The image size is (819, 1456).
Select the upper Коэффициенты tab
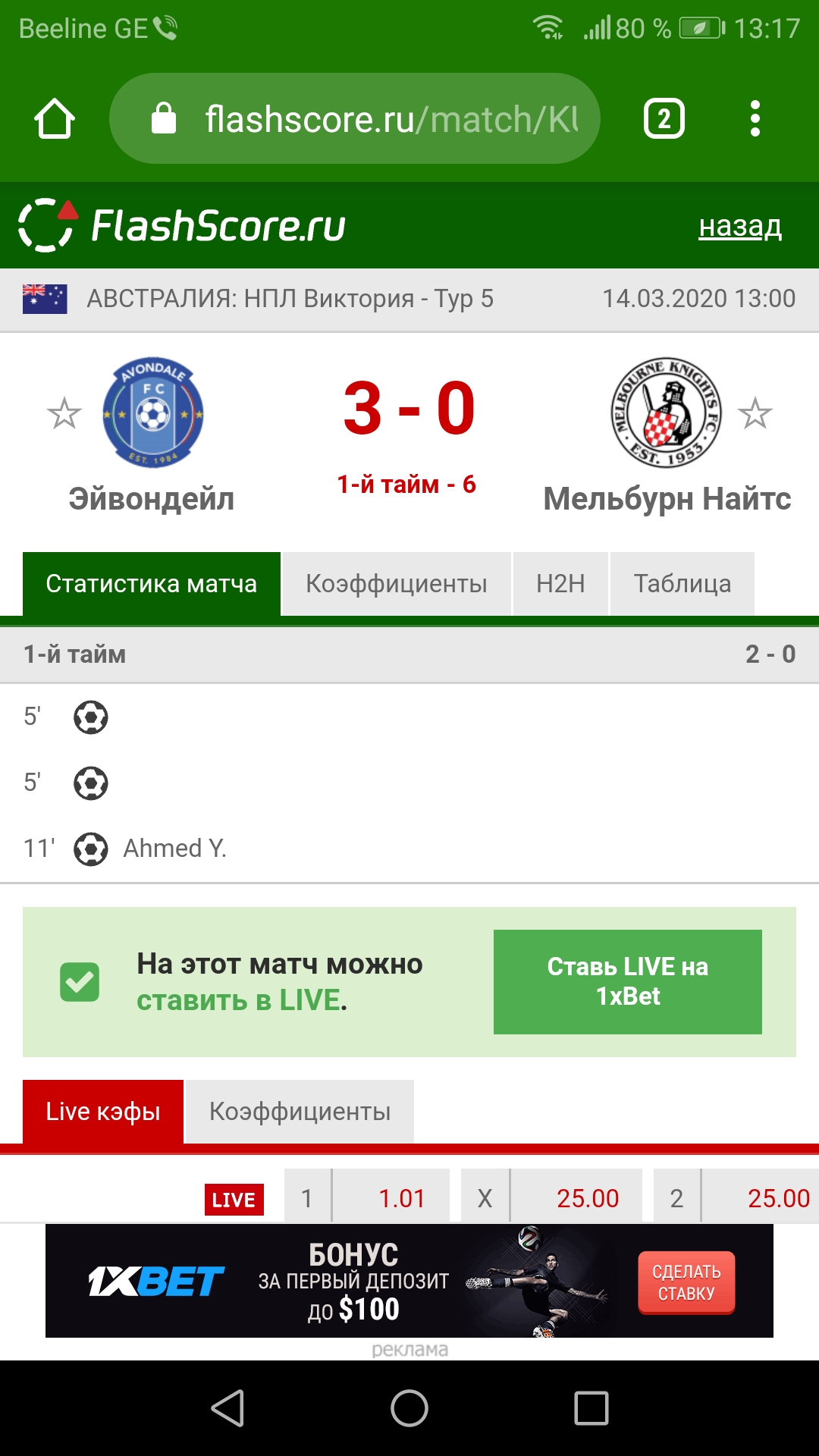(397, 584)
